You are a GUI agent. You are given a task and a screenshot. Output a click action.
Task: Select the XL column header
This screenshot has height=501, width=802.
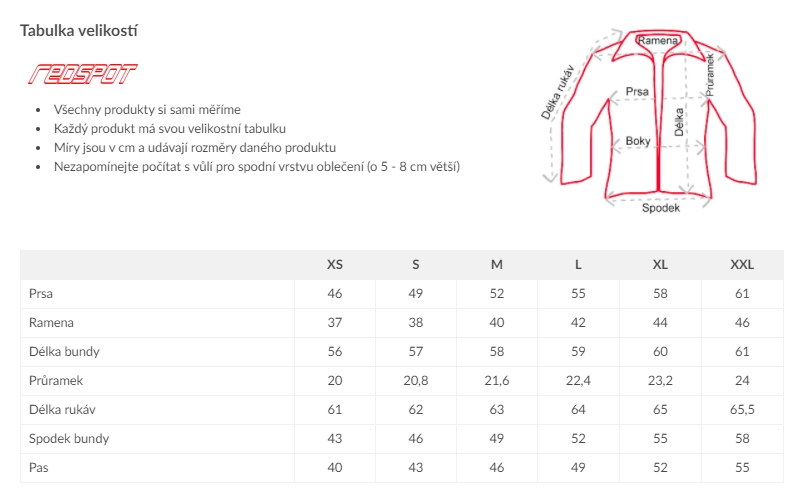pos(660,265)
